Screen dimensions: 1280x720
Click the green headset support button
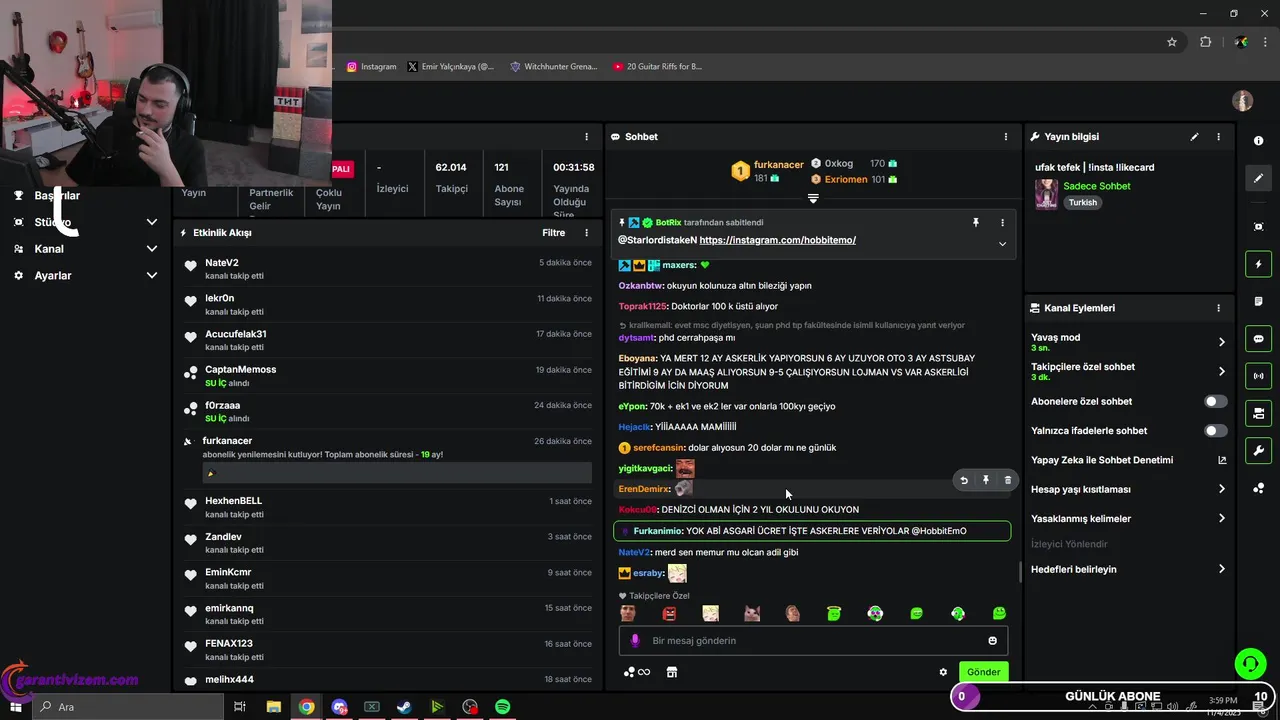[1249, 663]
